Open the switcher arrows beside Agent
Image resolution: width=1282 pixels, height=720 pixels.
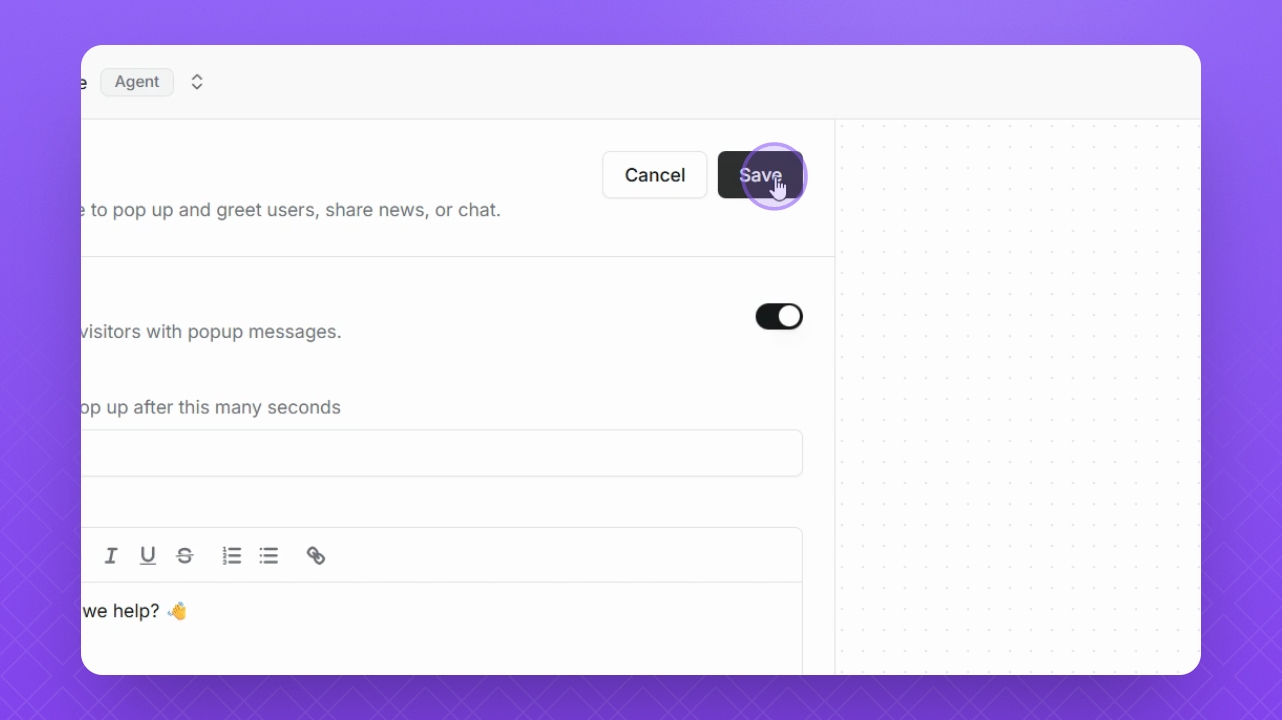pos(197,82)
